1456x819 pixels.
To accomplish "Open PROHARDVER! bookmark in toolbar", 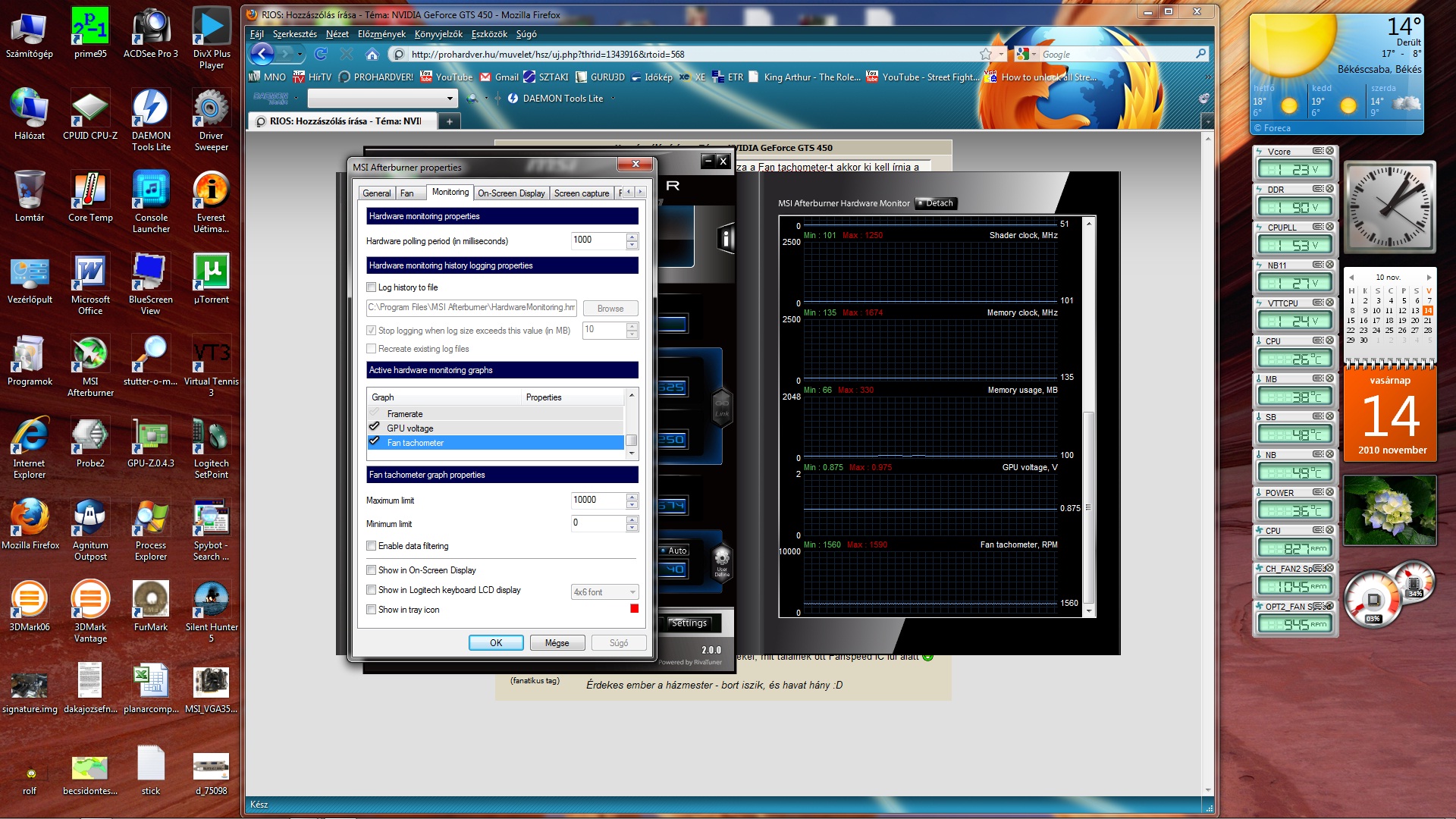I will pyautogui.click(x=376, y=77).
